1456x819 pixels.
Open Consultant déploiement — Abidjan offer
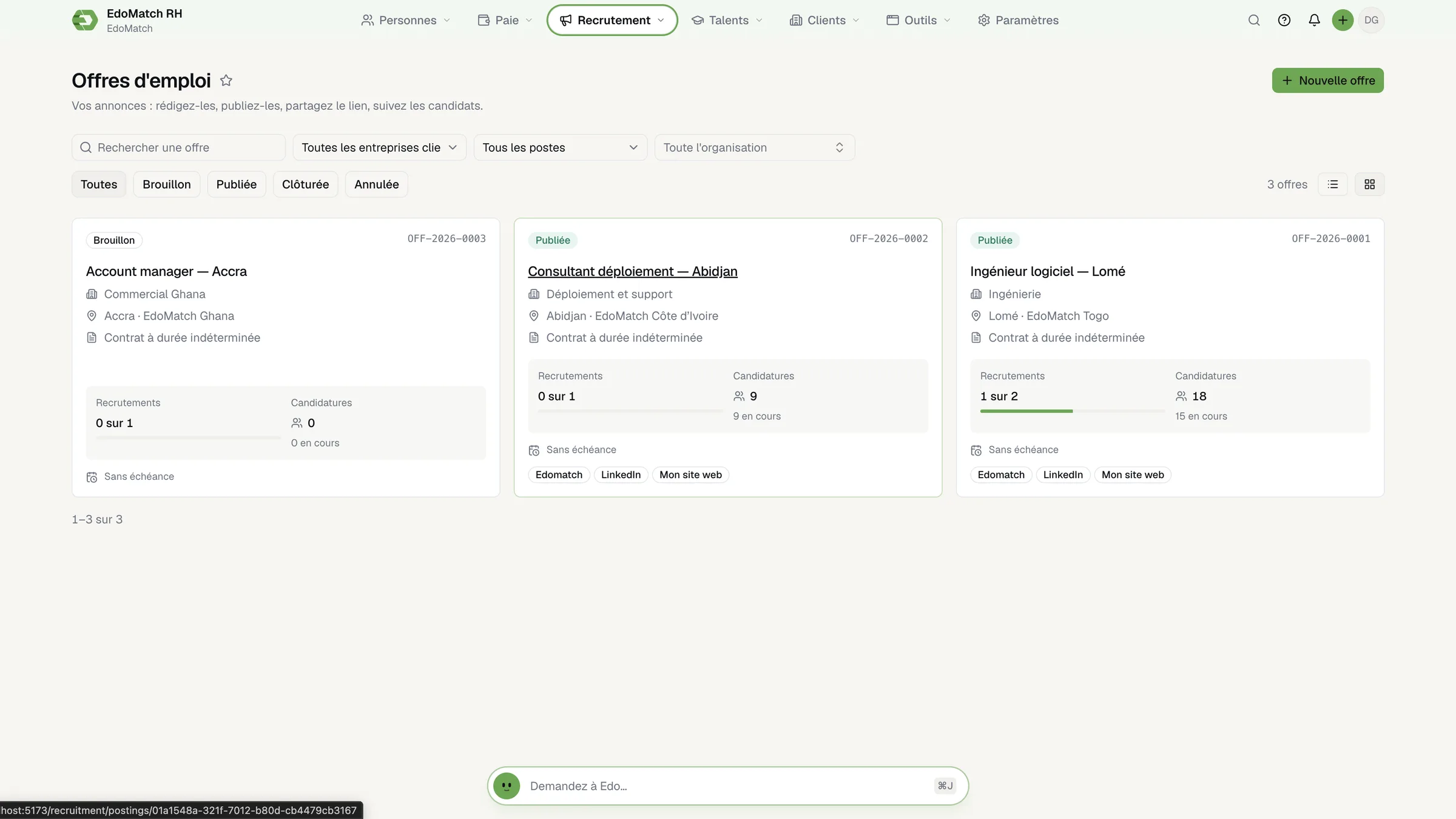(x=633, y=271)
